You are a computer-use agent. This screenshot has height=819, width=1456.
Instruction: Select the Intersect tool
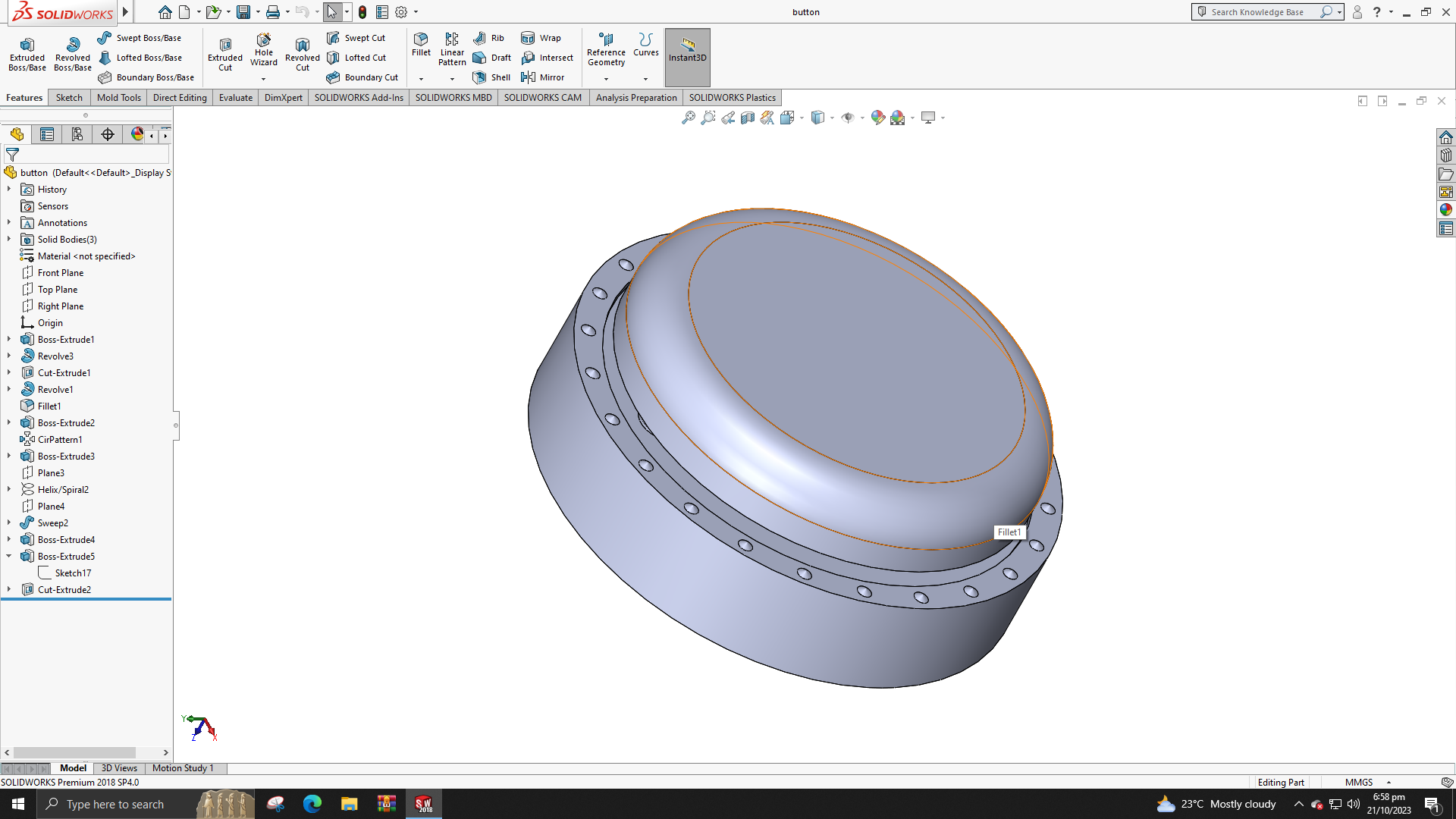(x=547, y=58)
